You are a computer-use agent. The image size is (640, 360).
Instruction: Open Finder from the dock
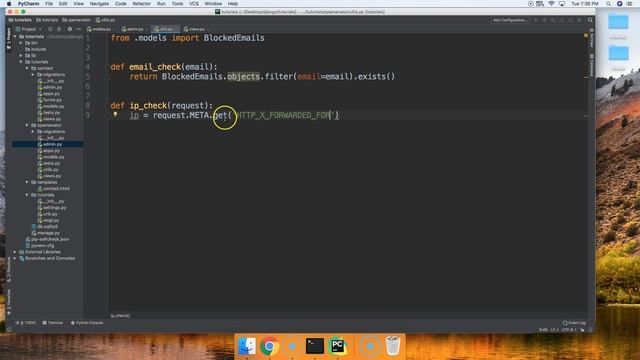tap(247, 346)
